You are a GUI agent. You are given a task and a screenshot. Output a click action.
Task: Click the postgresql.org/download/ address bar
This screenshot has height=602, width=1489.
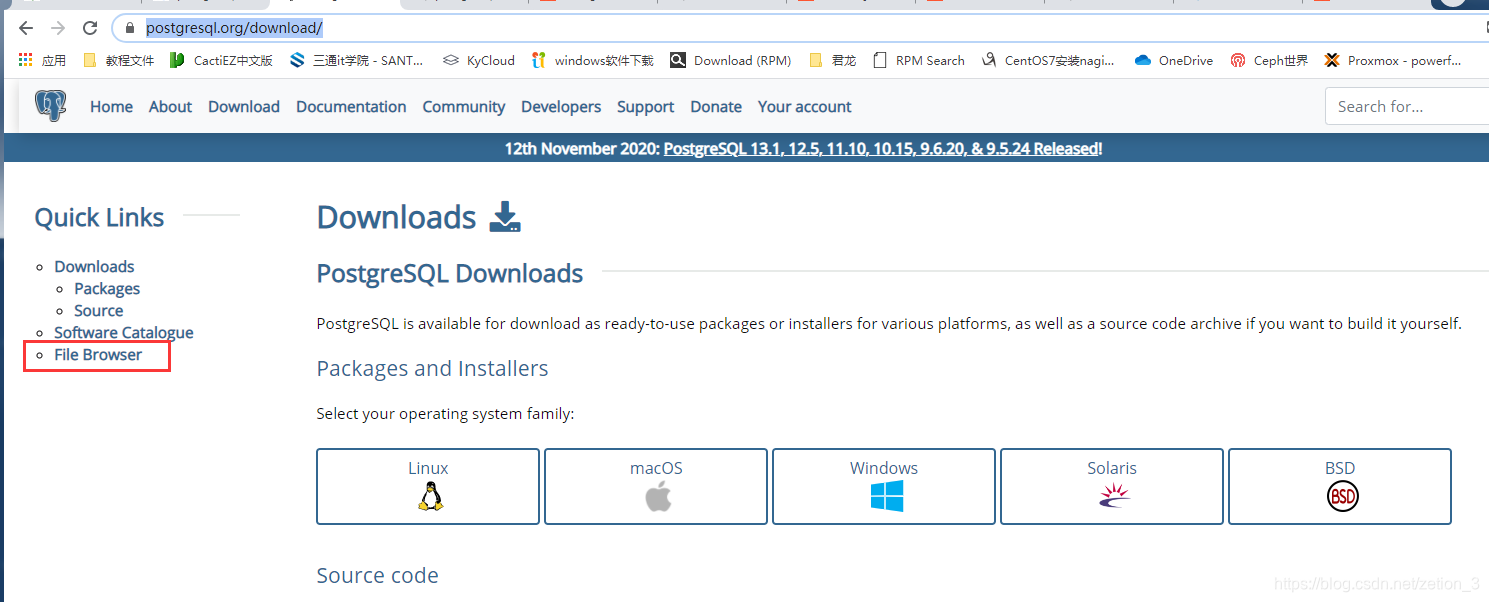(800, 28)
